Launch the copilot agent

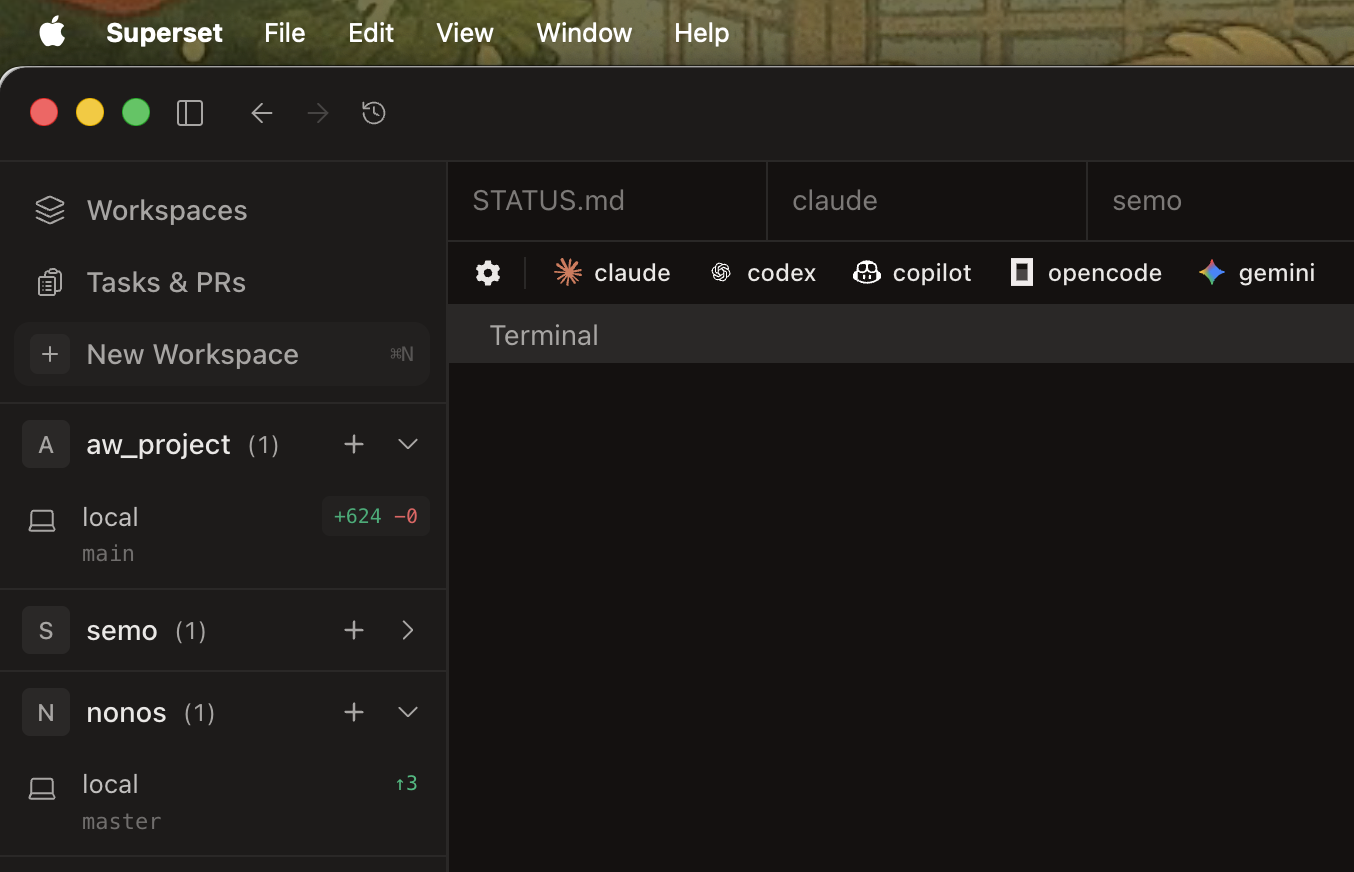click(x=912, y=273)
